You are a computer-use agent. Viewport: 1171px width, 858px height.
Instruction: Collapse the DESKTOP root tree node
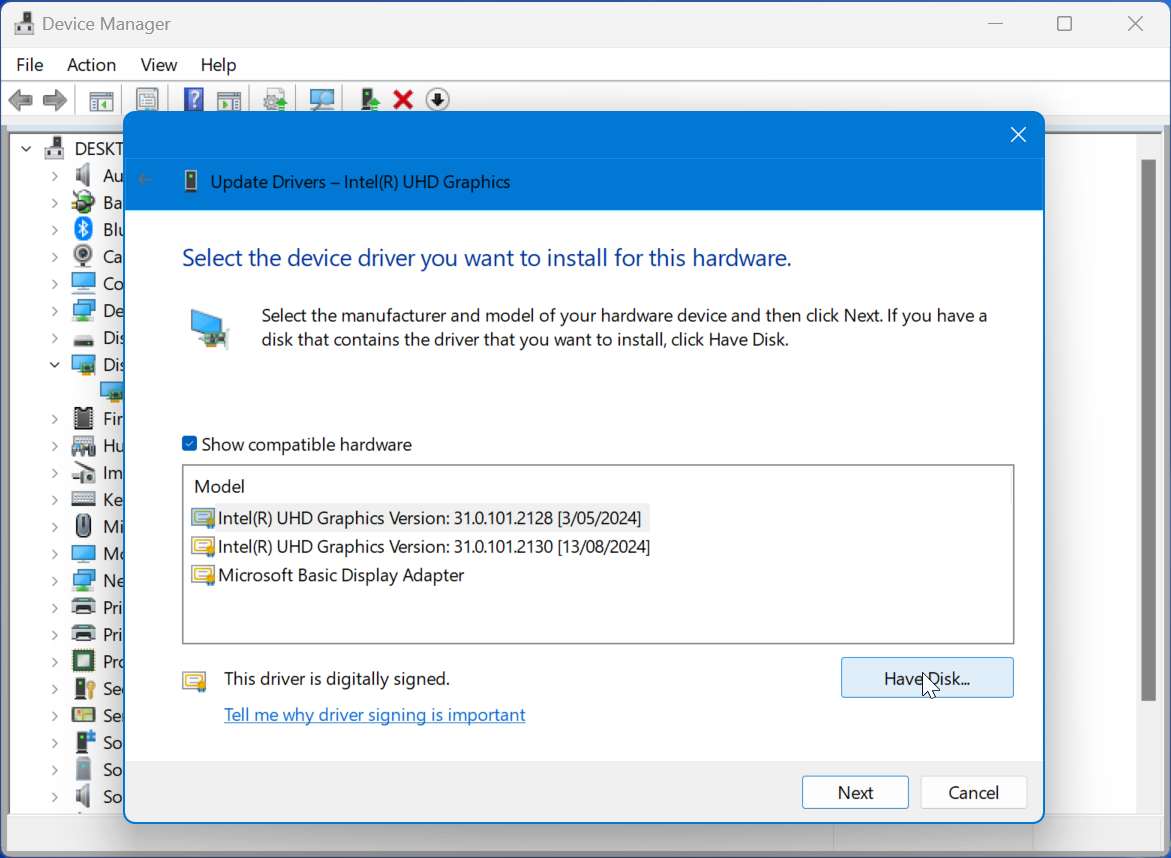click(x=26, y=149)
